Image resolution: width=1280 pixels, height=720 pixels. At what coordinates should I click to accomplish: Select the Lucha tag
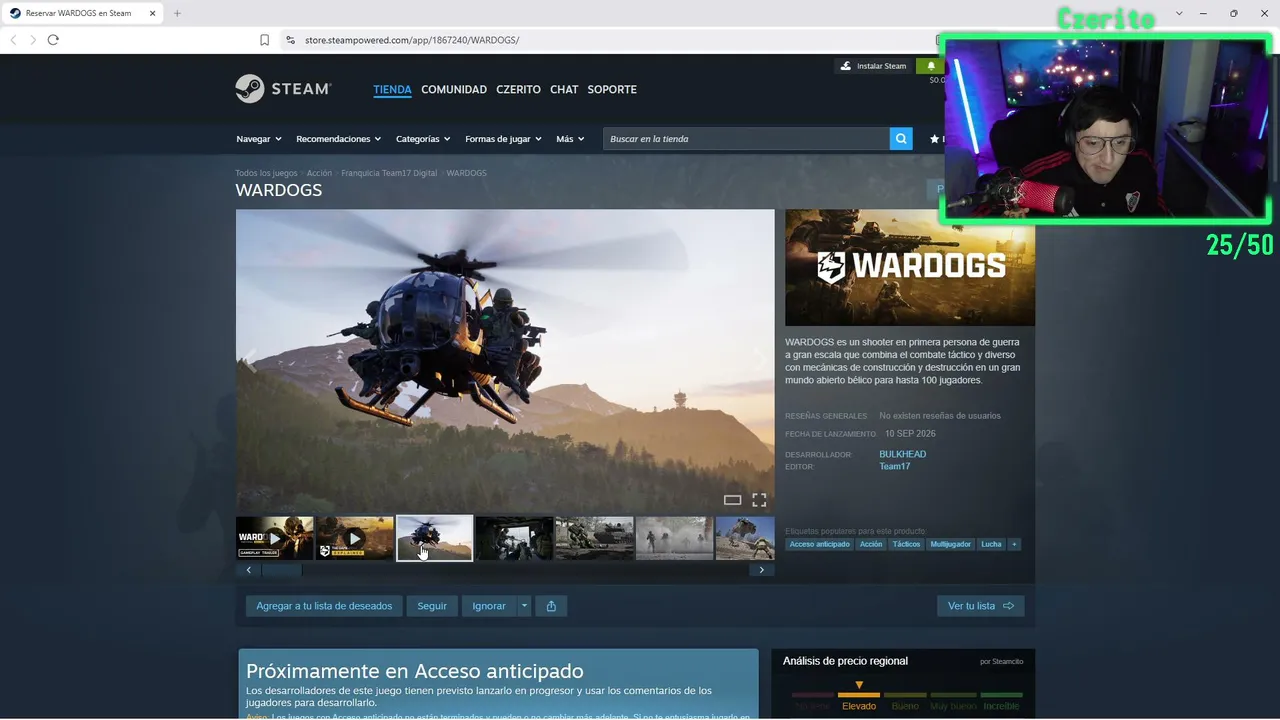[991, 544]
